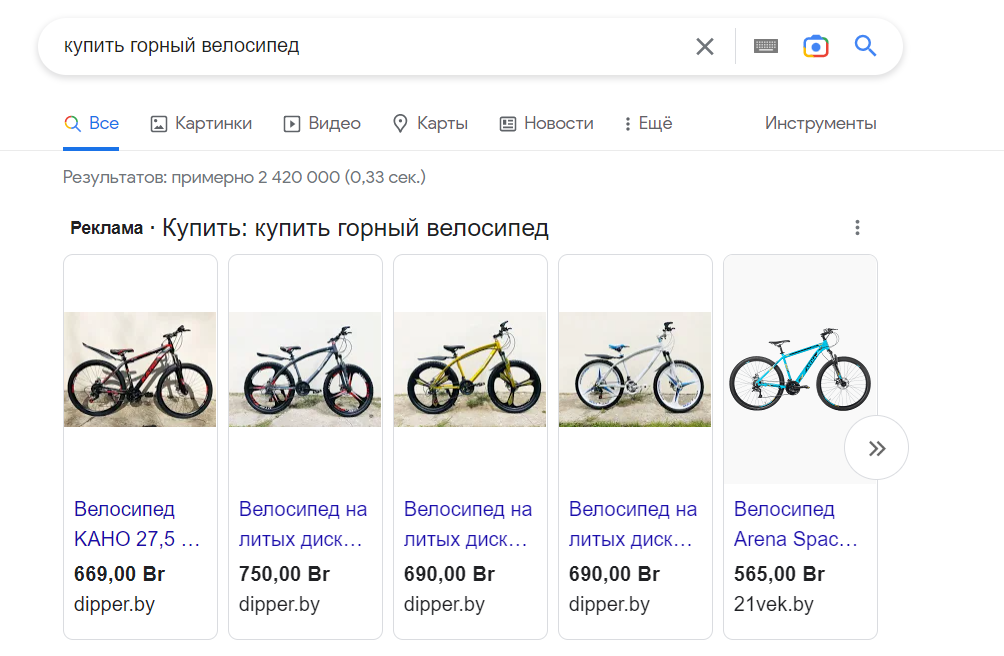1004x656 pixels.
Task: Open the ad options three-dot menu
Action: pyautogui.click(x=857, y=228)
